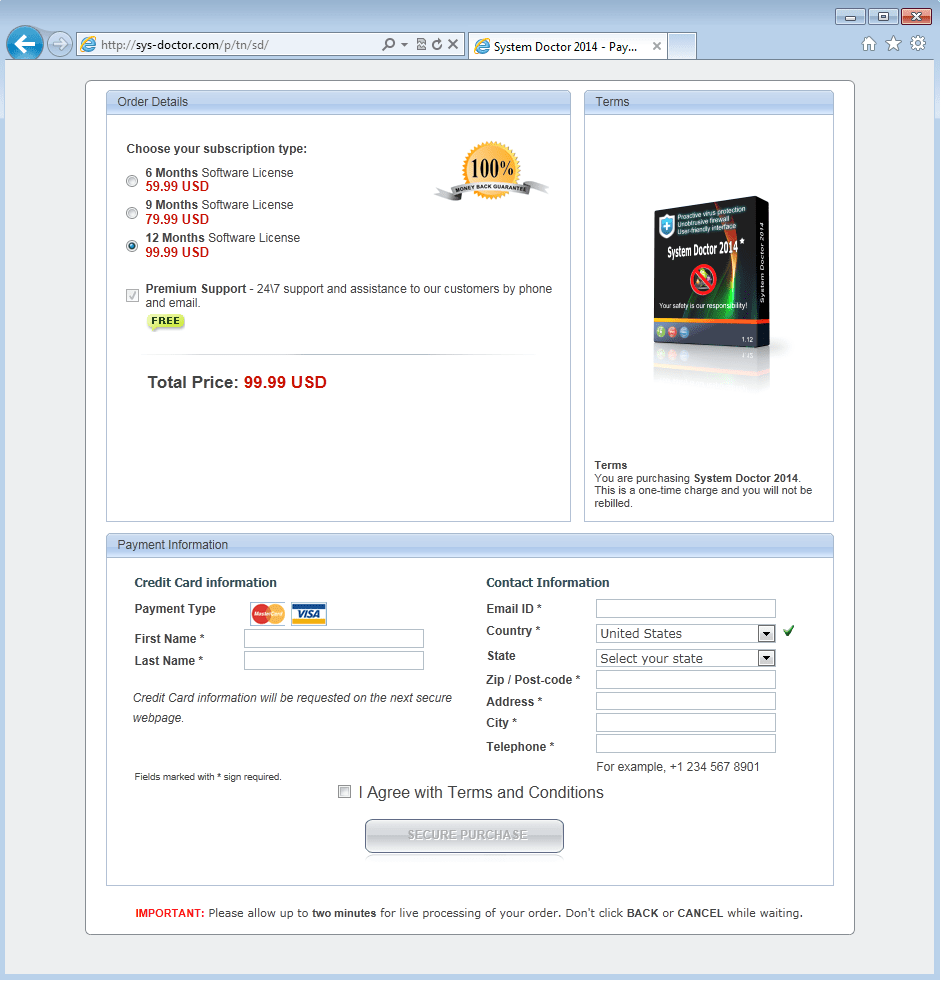941x982 pixels.
Task: Click the Terms panel header
Action: pos(709,102)
